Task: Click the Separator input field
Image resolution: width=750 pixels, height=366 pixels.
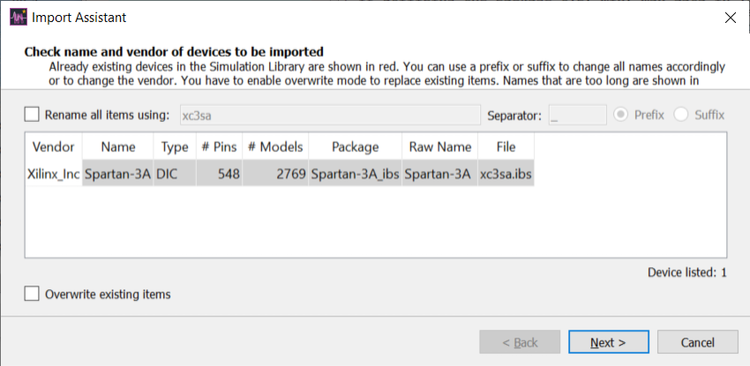Action: coord(577,115)
